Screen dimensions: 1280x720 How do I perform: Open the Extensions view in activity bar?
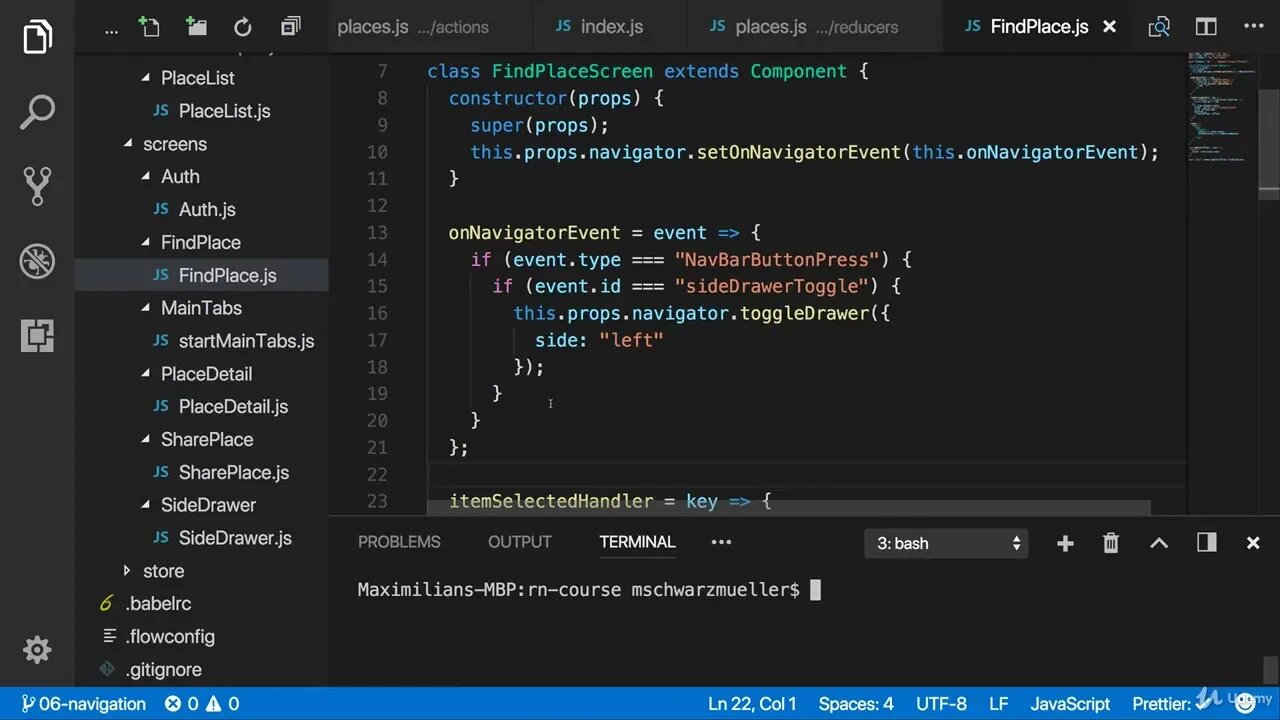point(37,336)
